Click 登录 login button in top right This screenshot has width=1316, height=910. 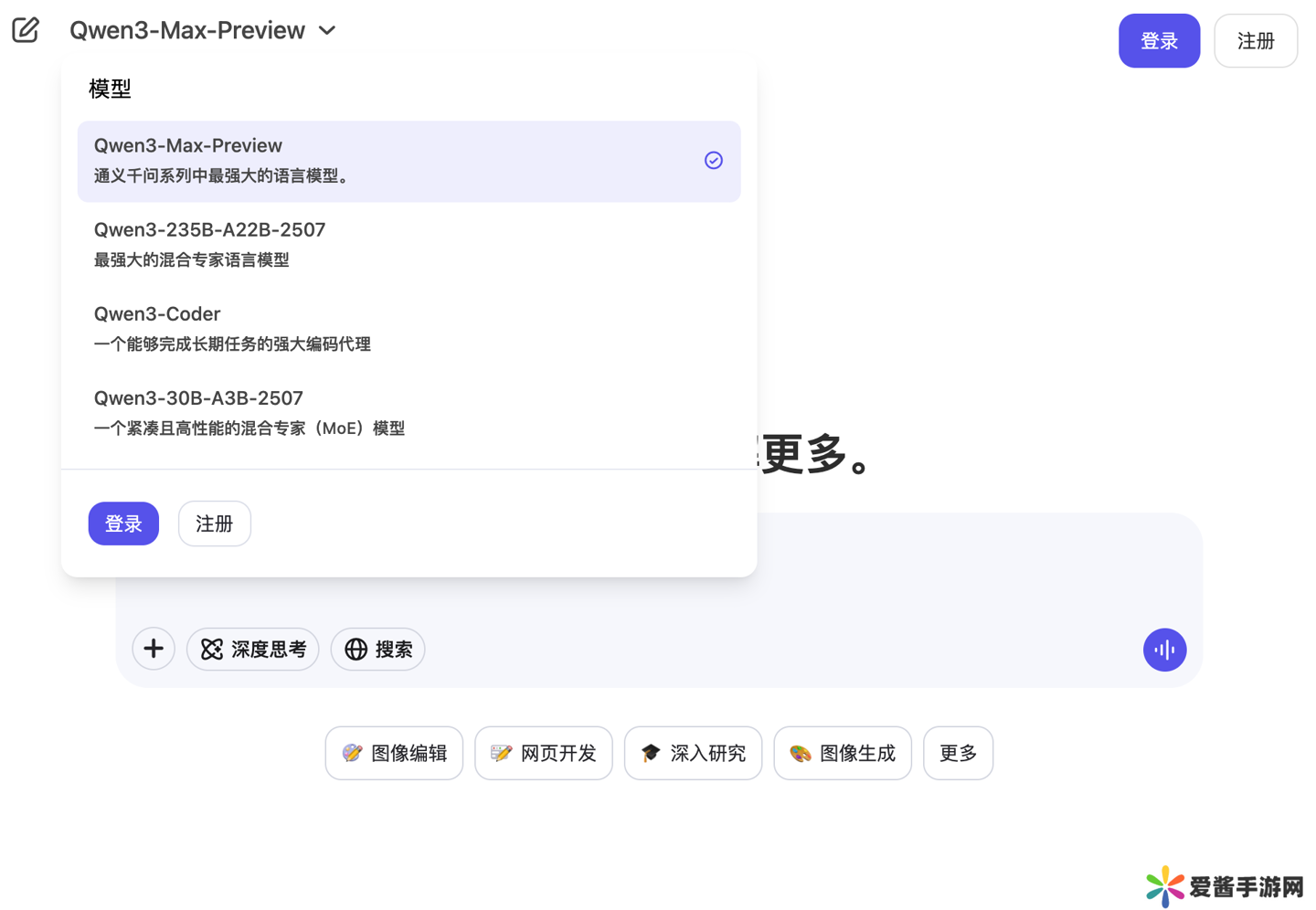point(1158,41)
